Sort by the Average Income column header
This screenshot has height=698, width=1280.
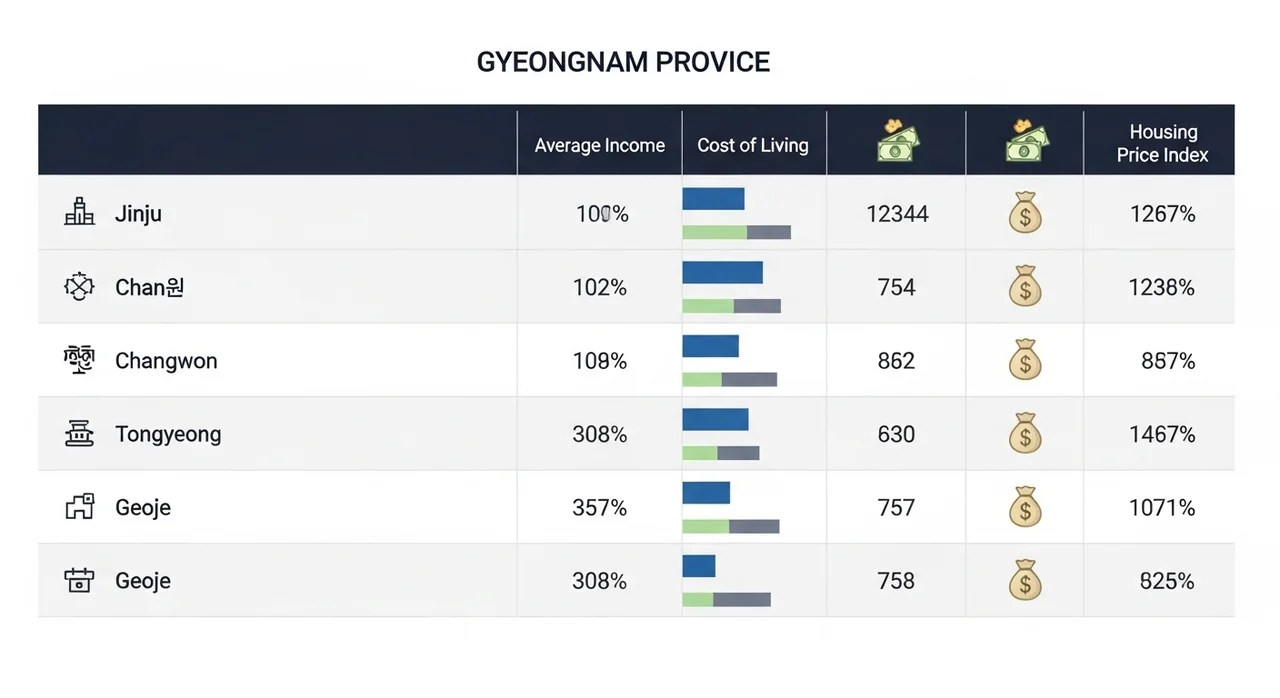[x=599, y=145]
